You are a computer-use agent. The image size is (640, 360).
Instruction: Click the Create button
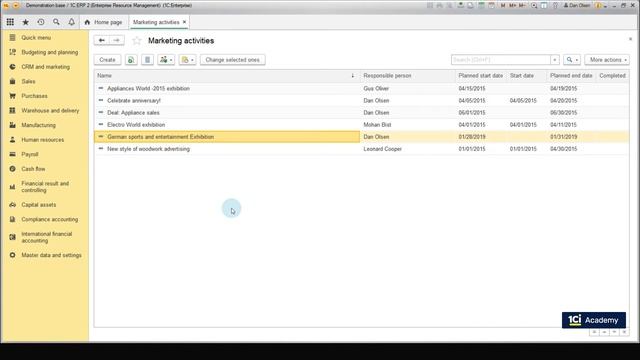pyautogui.click(x=107, y=60)
